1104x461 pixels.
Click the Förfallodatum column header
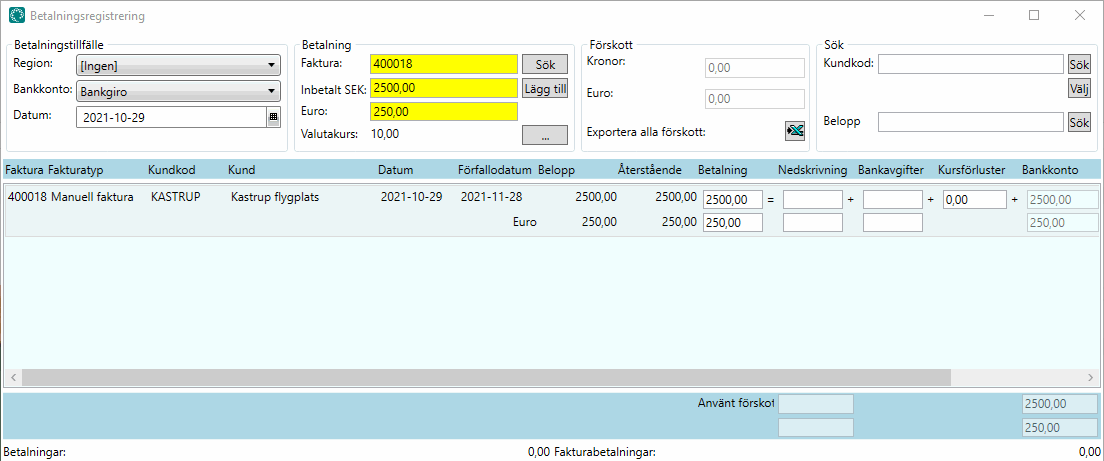click(494, 170)
